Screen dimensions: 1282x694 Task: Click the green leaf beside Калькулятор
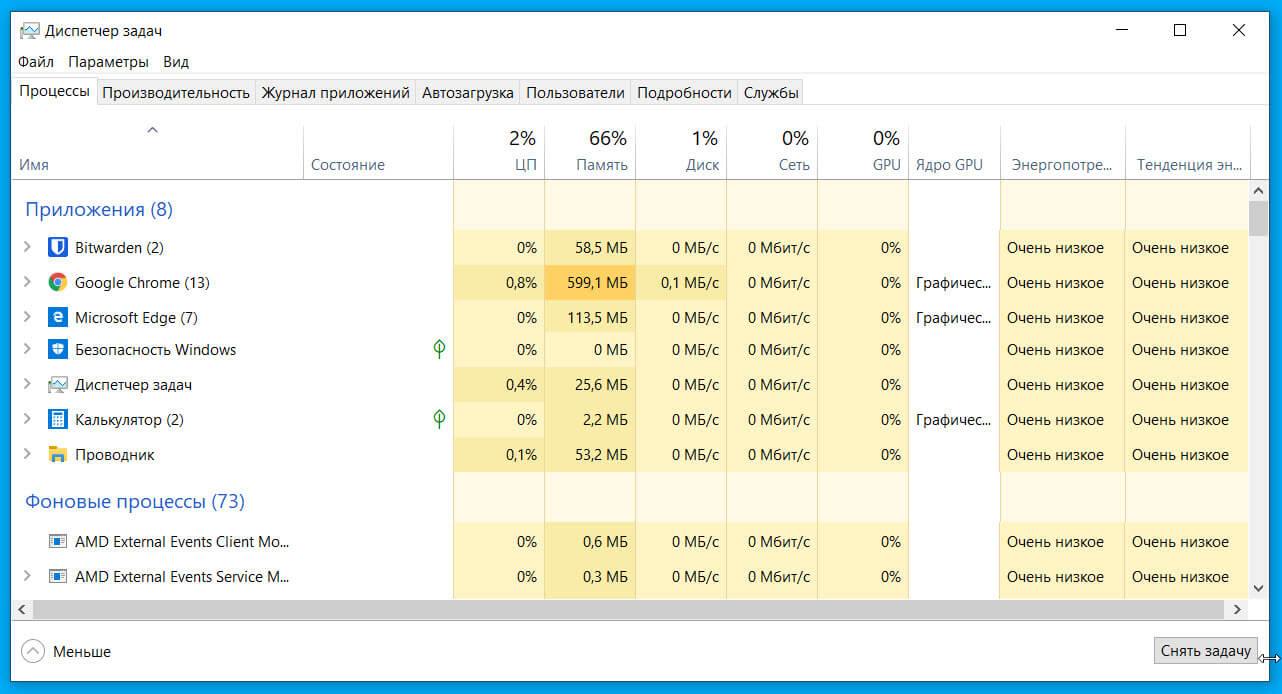438,419
